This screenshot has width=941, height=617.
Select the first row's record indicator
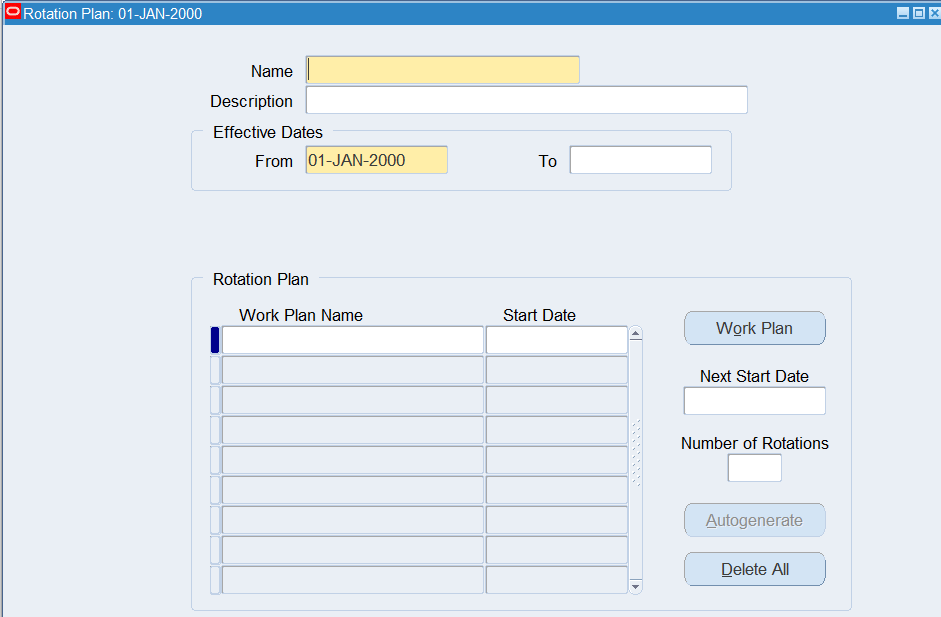(215, 340)
